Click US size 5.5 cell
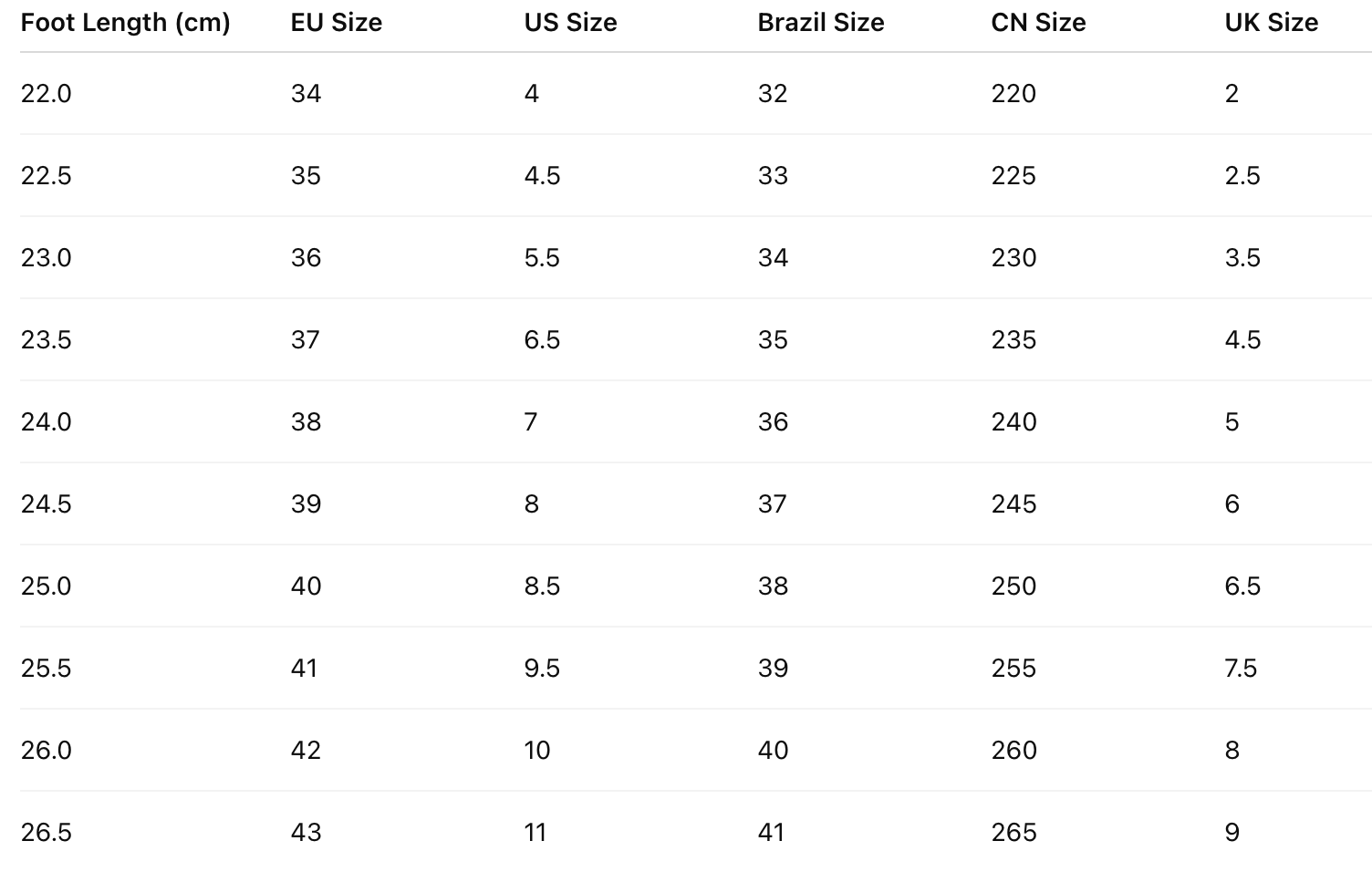Image resolution: width=1372 pixels, height=872 pixels. click(x=542, y=258)
